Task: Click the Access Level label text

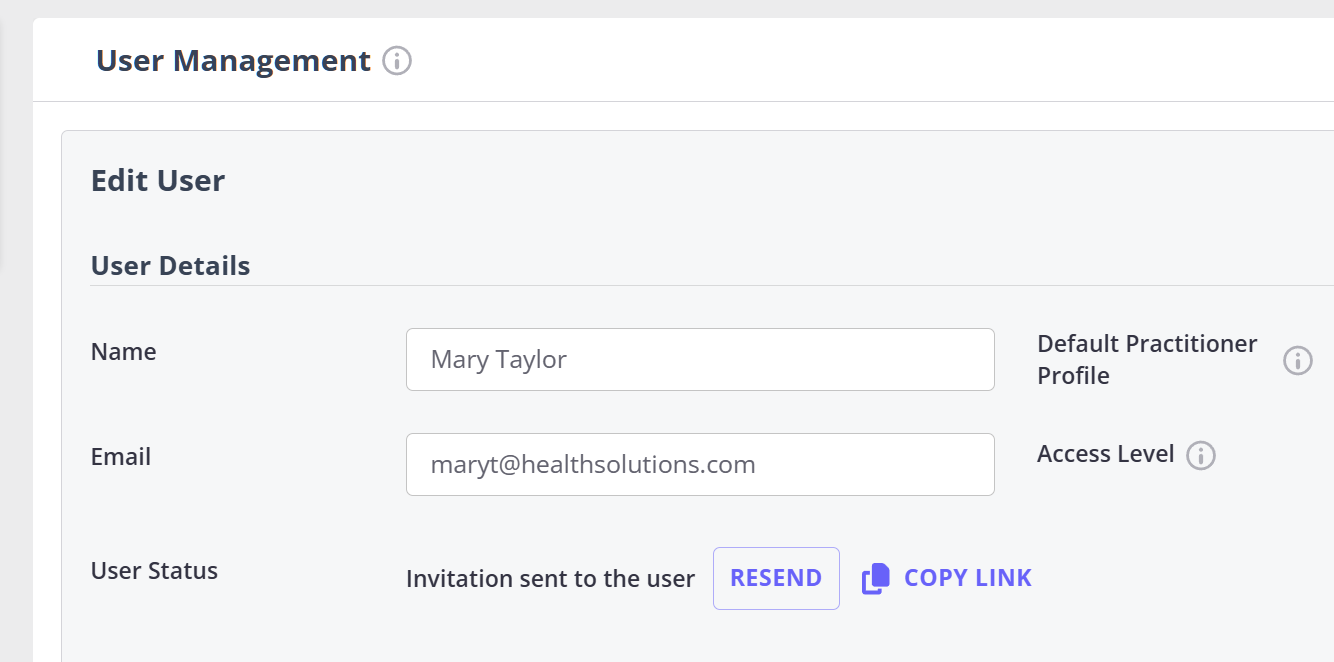Action: [x=1105, y=454]
